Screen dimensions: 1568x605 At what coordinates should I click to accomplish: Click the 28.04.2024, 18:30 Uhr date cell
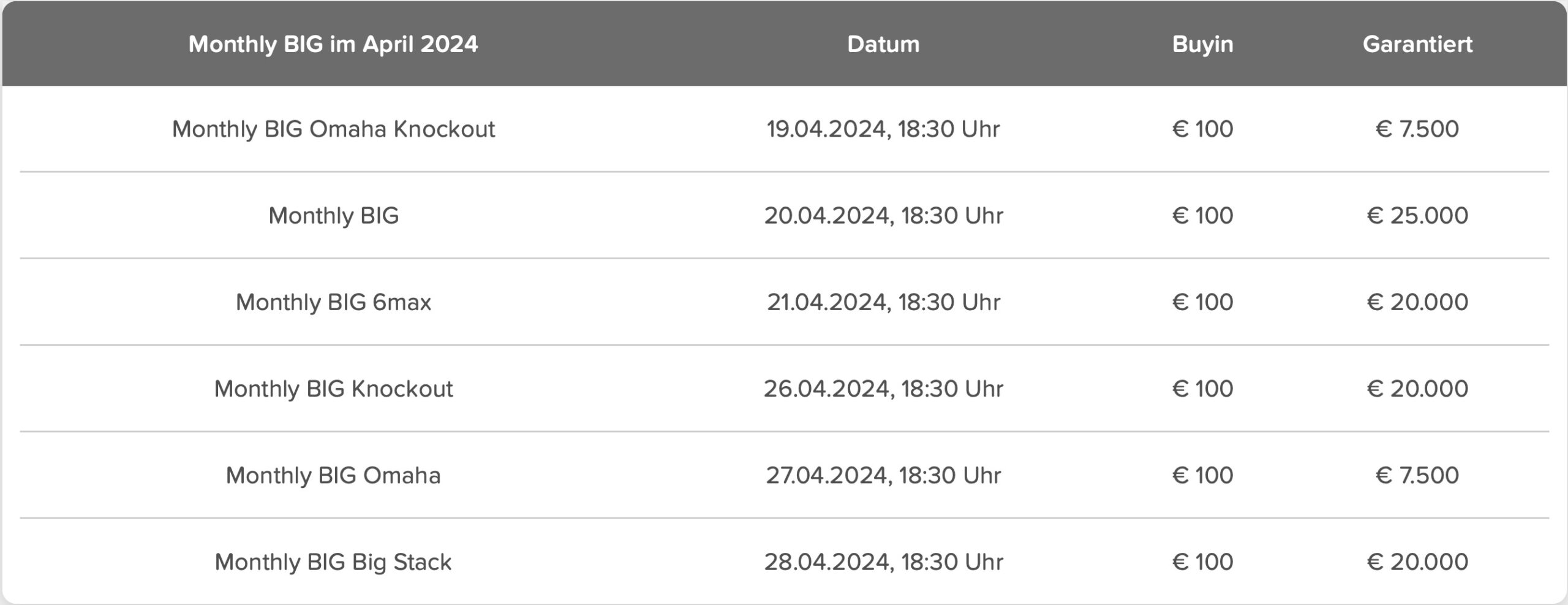click(883, 562)
